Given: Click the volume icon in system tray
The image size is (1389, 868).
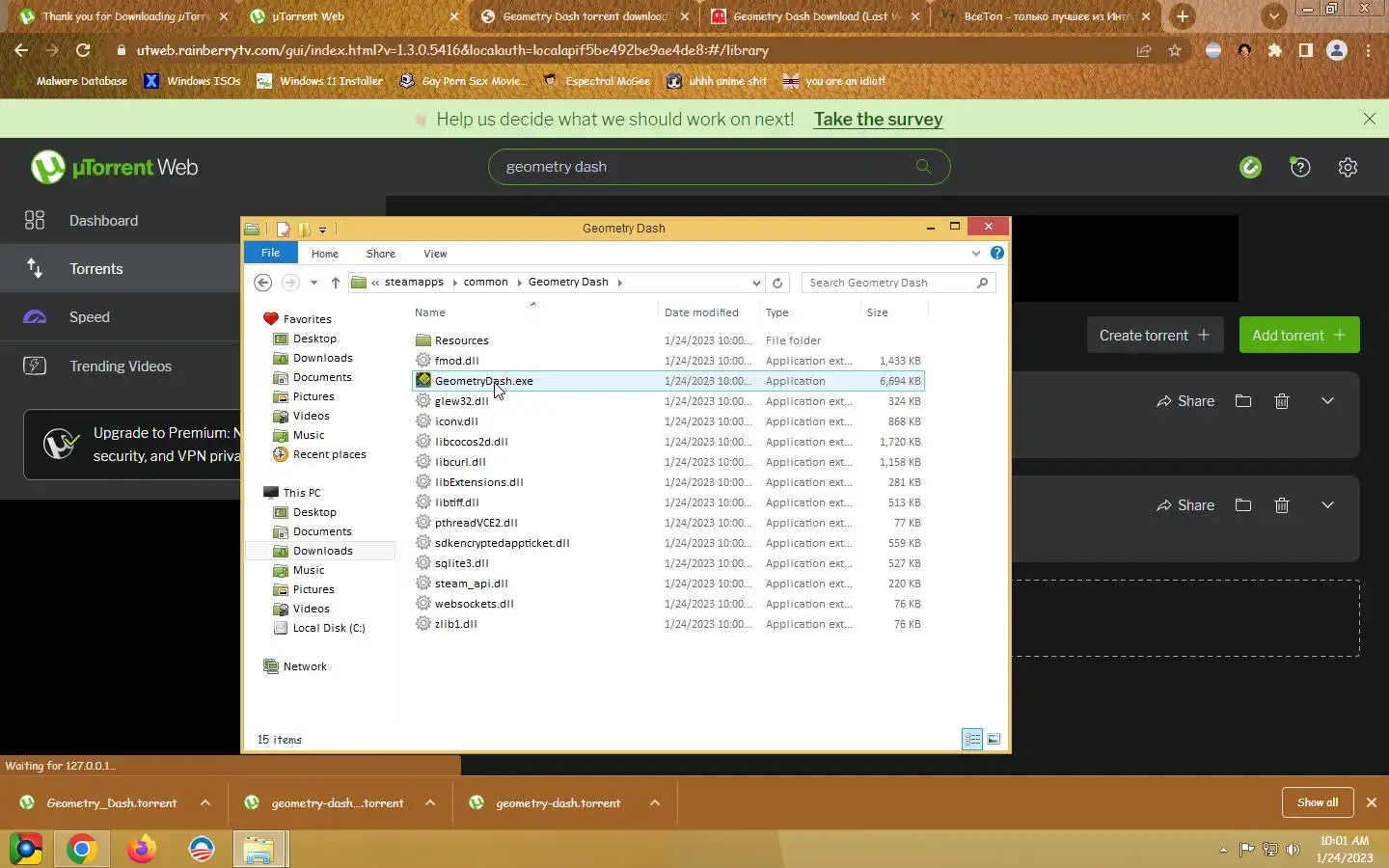Looking at the screenshot, I should point(1293,850).
